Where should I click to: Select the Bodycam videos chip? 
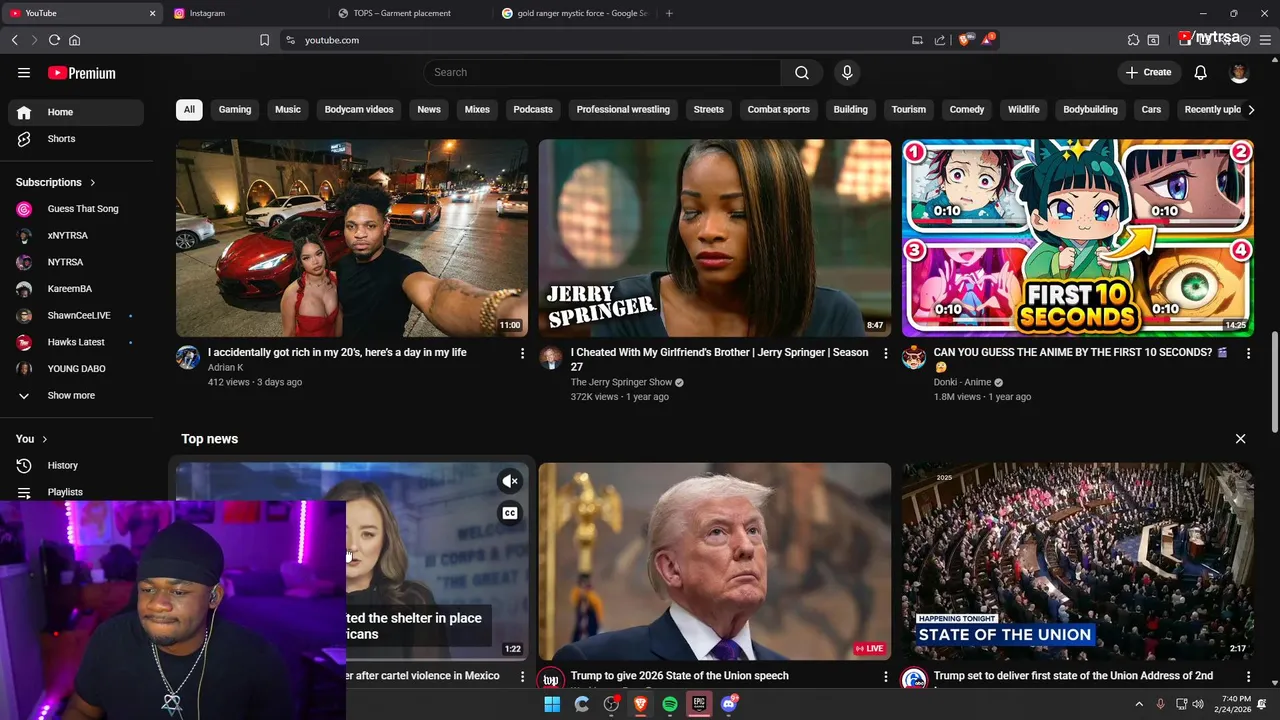(x=359, y=109)
